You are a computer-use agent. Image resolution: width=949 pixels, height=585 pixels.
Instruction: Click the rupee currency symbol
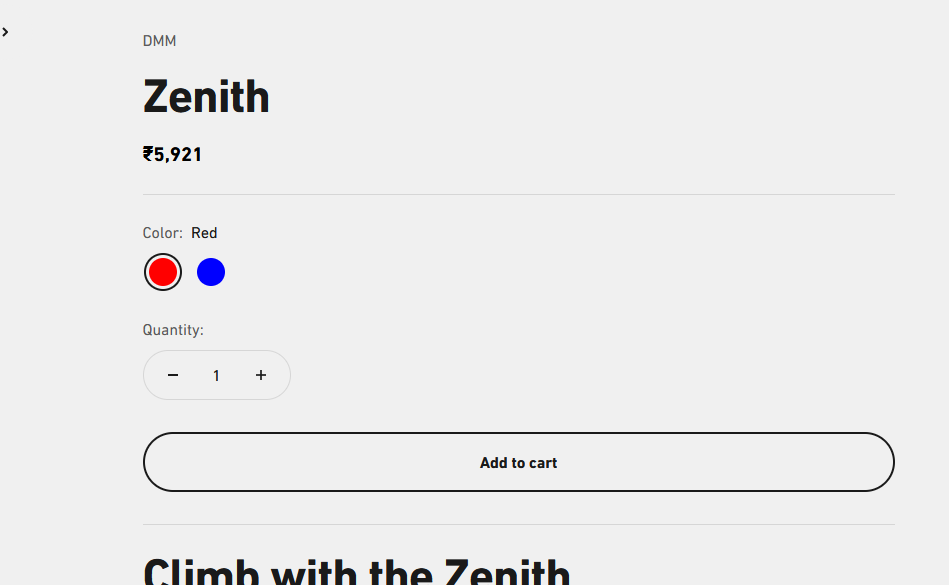[148, 154]
